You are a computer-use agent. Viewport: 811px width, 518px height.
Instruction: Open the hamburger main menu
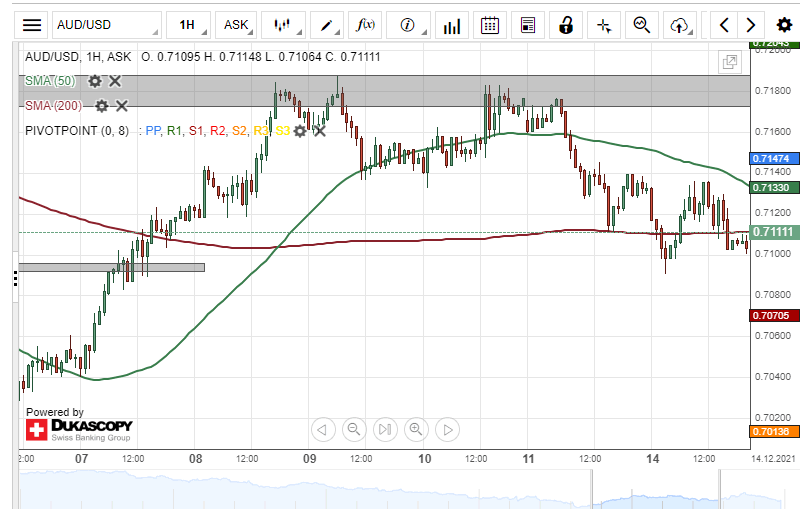pyautogui.click(x=32, y=25)
